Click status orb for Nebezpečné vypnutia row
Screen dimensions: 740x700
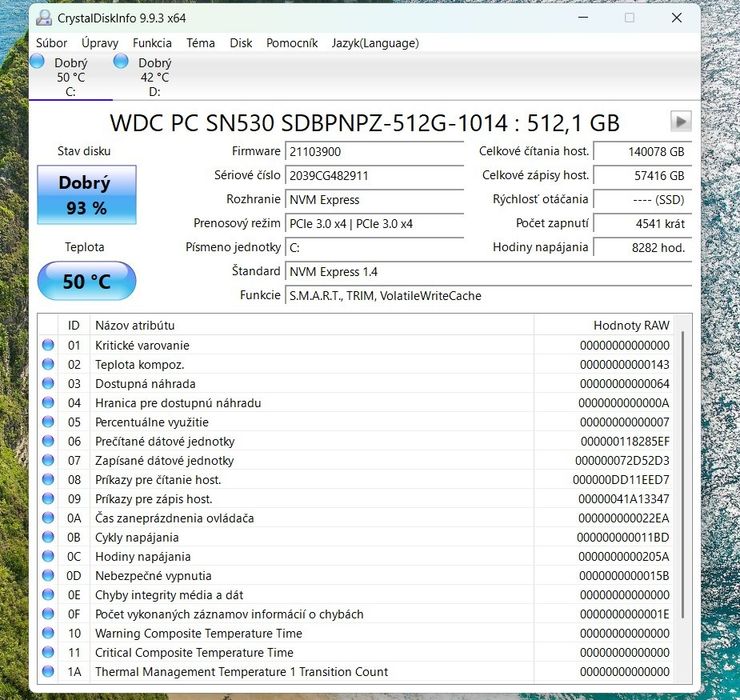click(x=48, y=575)
